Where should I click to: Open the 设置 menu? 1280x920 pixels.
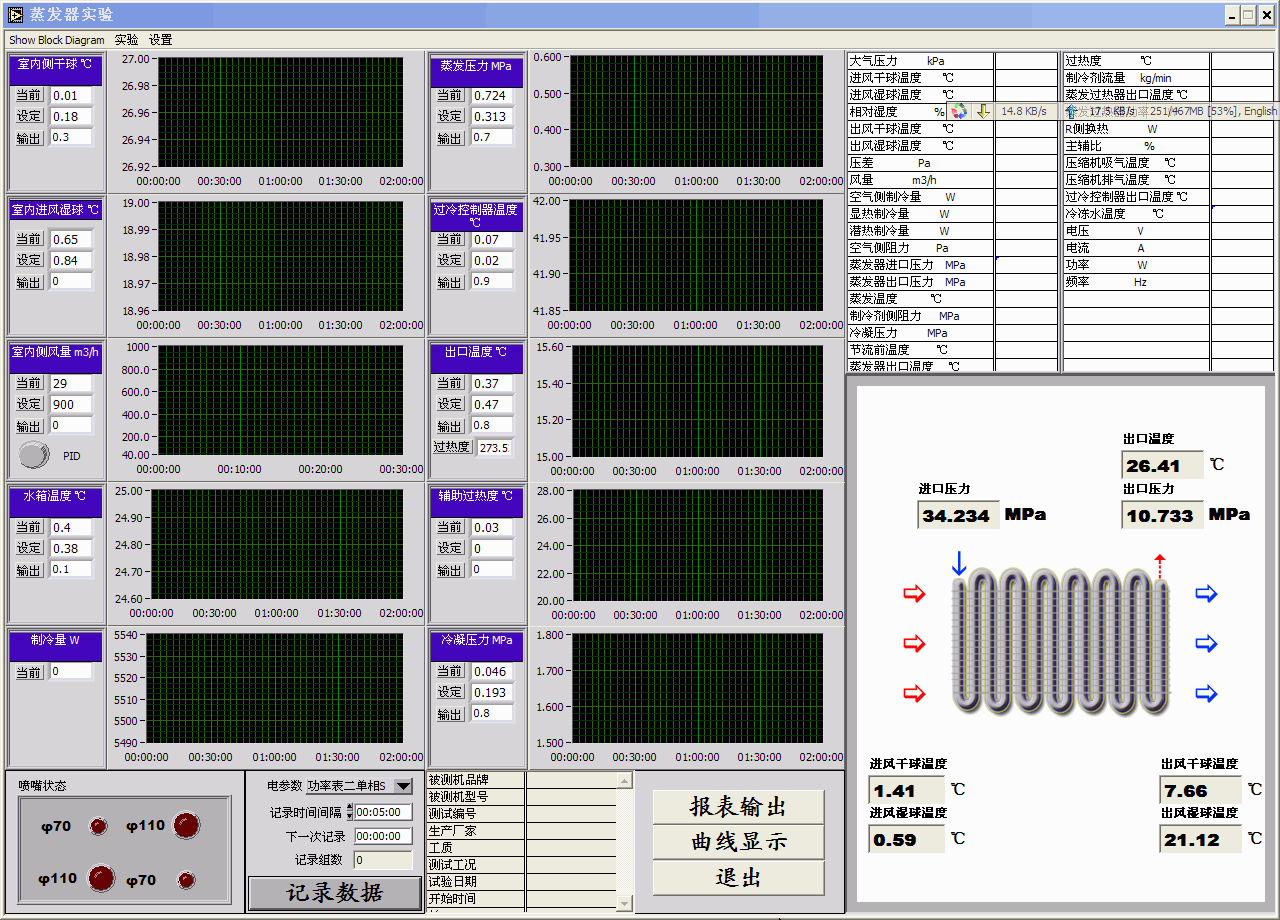click(x=161, y=40)
